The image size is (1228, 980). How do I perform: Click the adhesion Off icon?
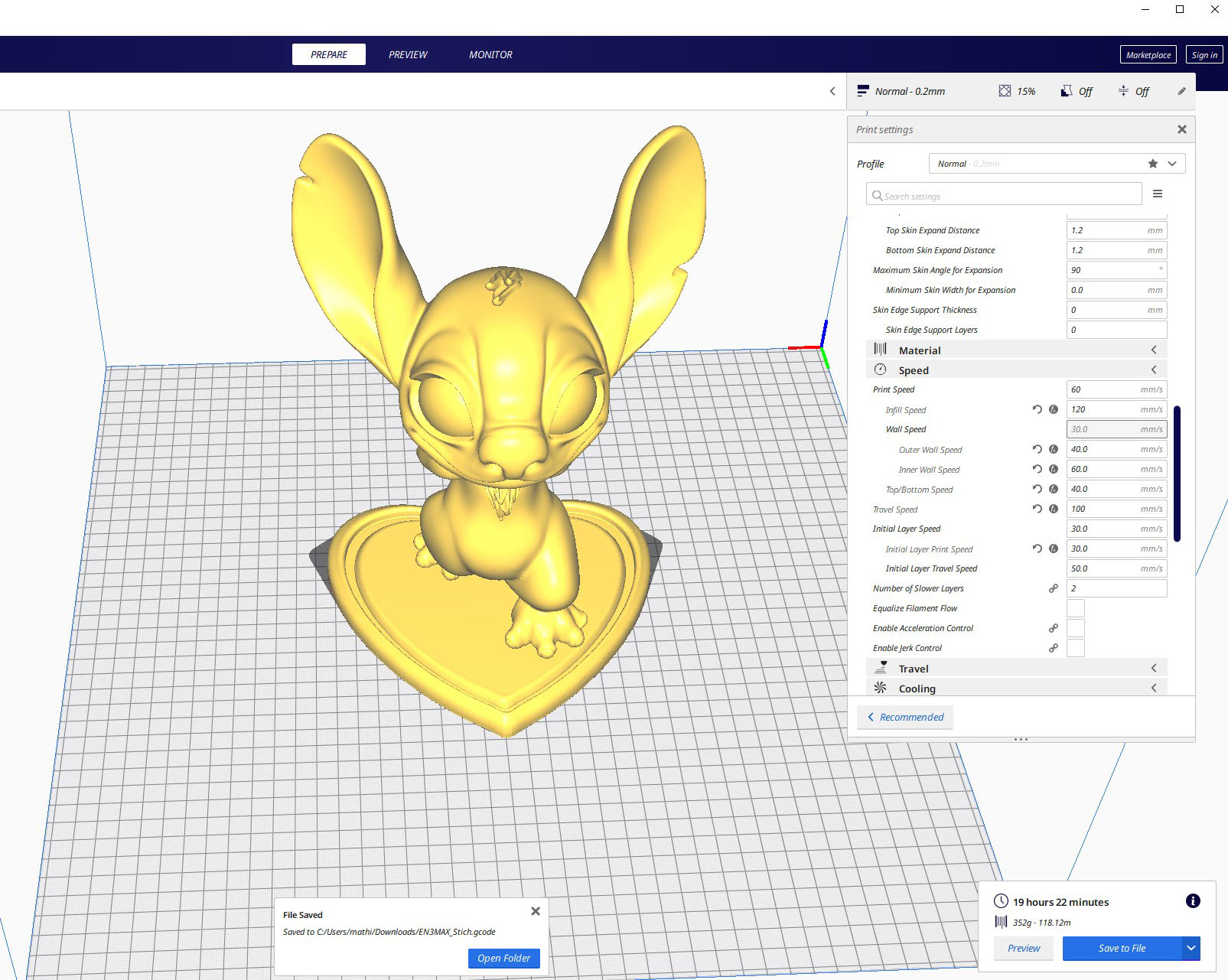1123,91
